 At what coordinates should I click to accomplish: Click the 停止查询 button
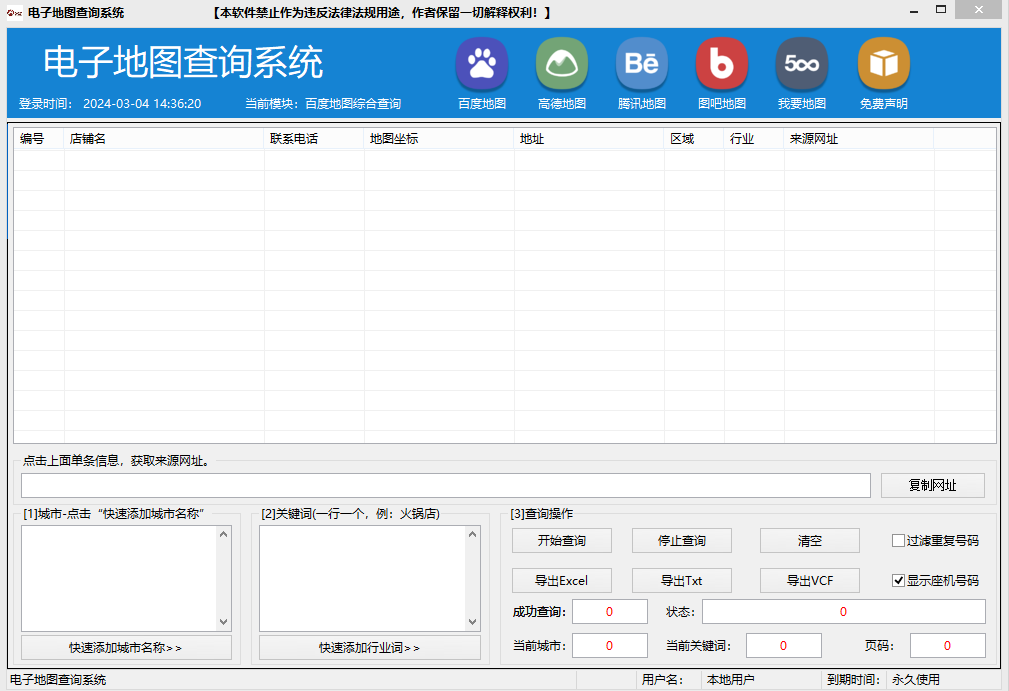click(x=681, y=540)
